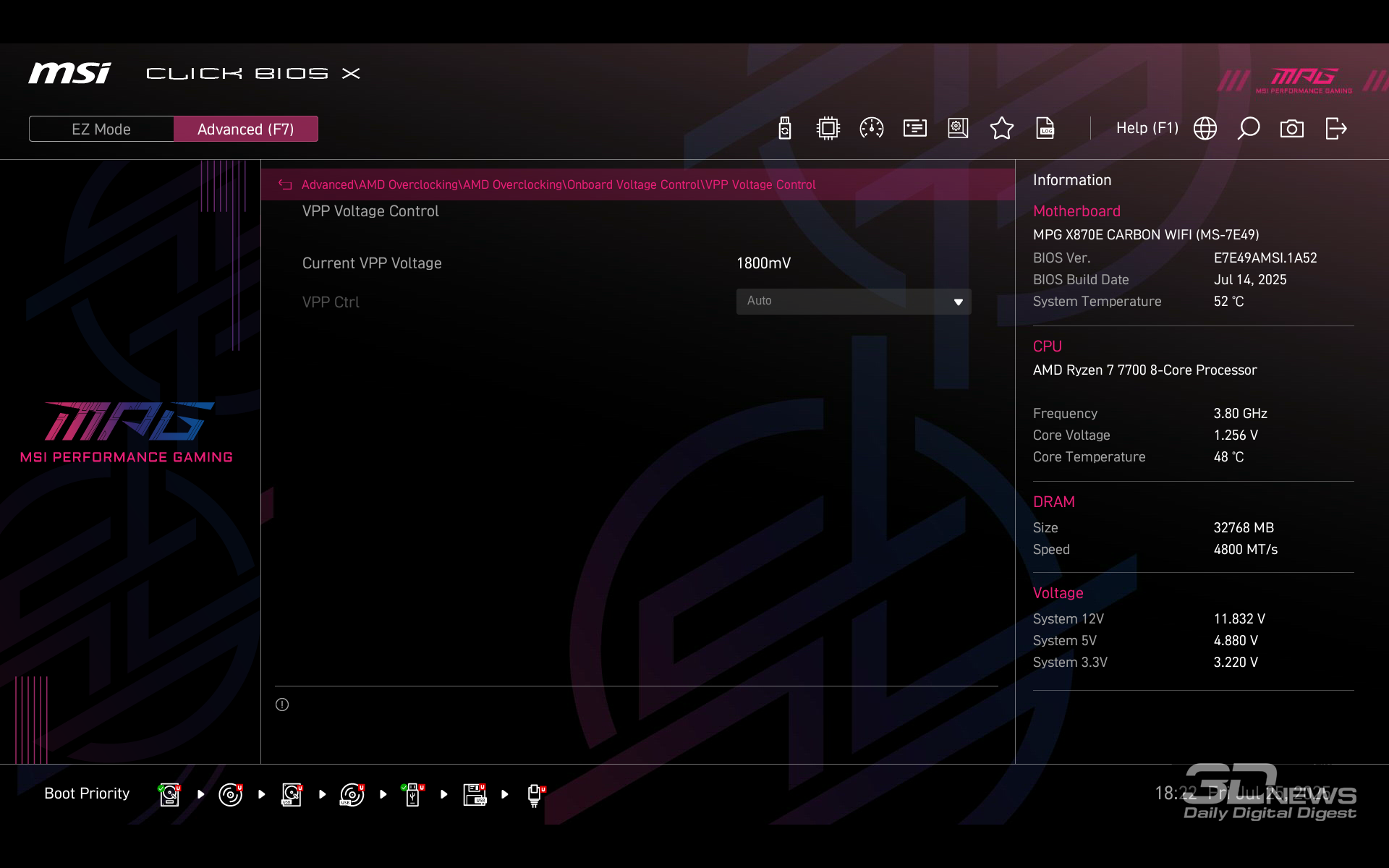Open the VPP Ctrl Auto dropdown
The height and width of the screenshot is (868, 1389).
pyautogui.click(x=854, y=302)
